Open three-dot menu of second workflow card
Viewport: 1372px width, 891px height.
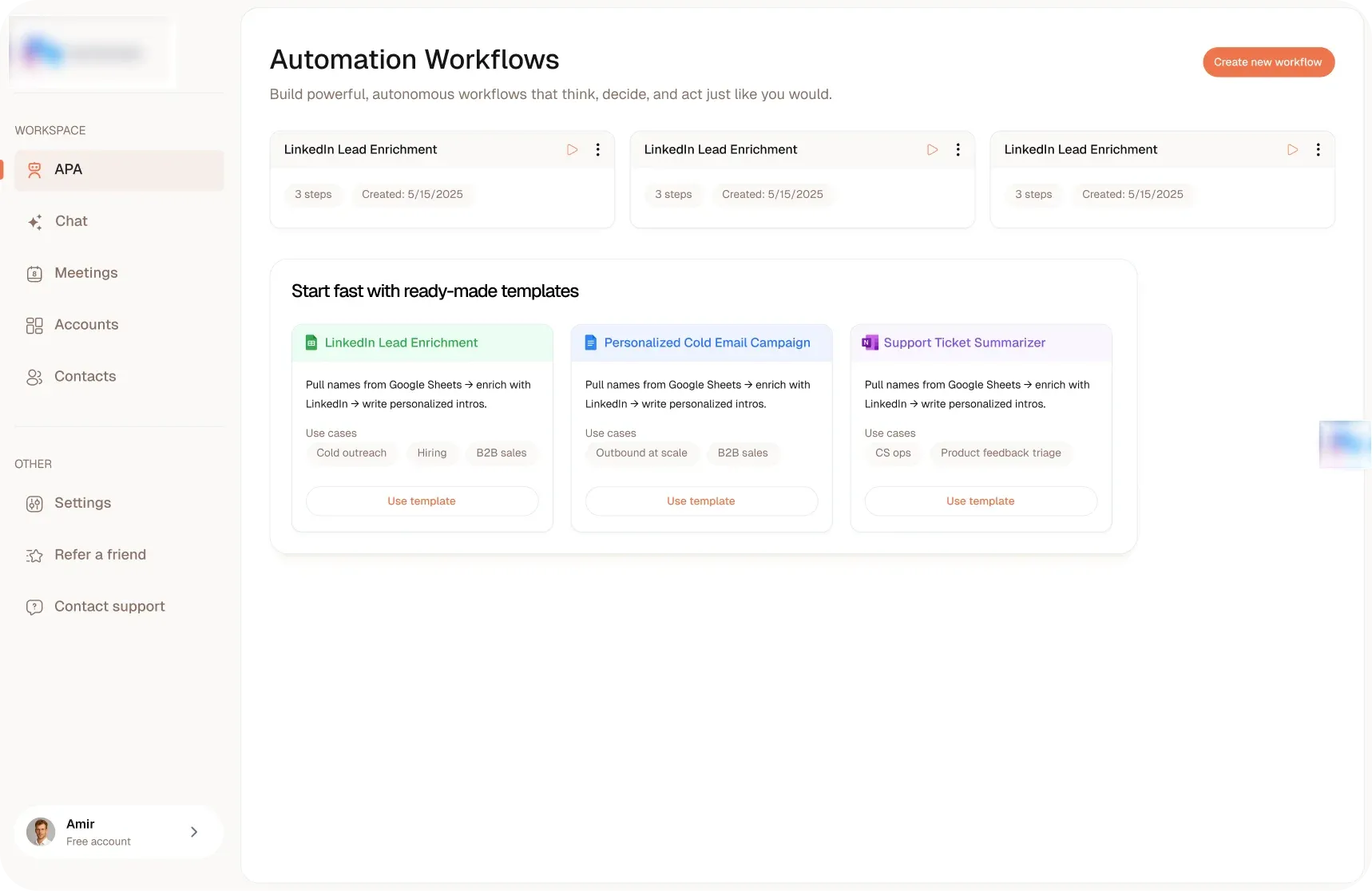click(958, 150)
